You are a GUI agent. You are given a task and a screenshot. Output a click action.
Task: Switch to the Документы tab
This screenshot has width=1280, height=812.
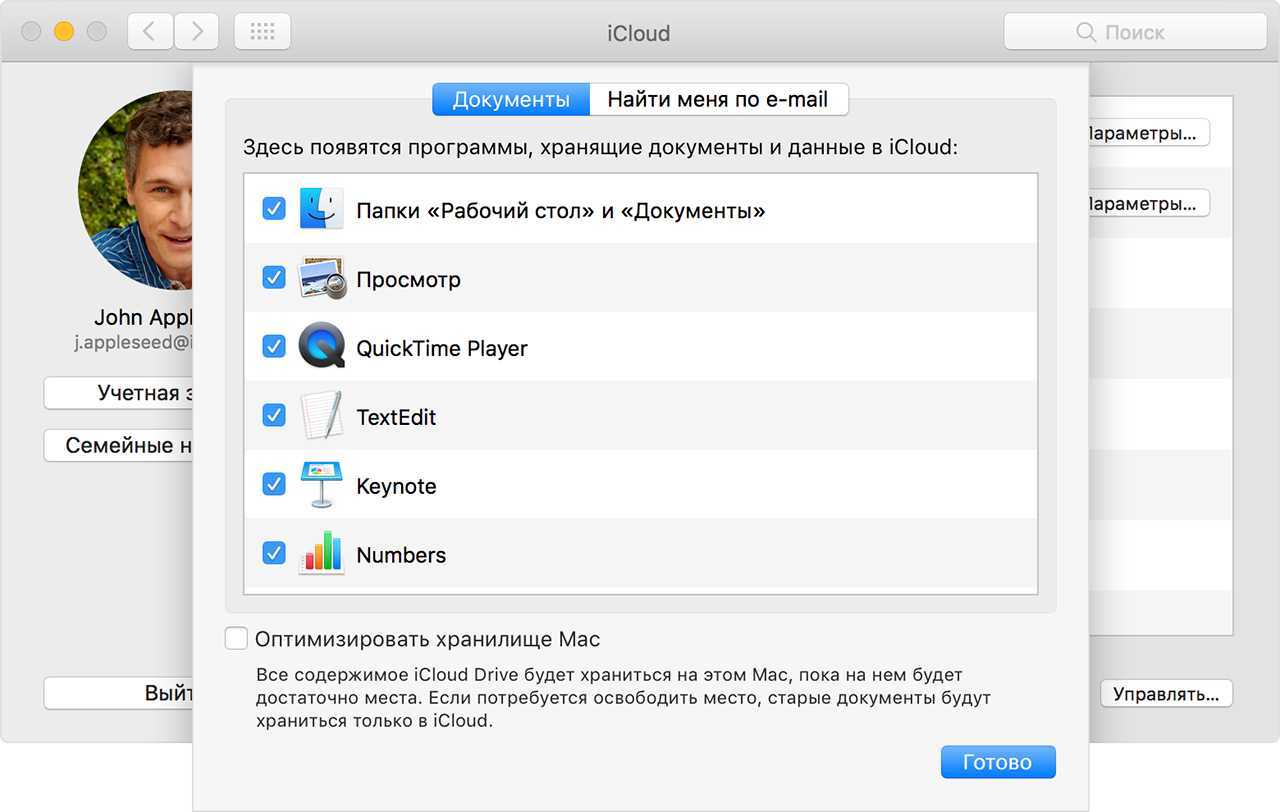pos(511,100)
